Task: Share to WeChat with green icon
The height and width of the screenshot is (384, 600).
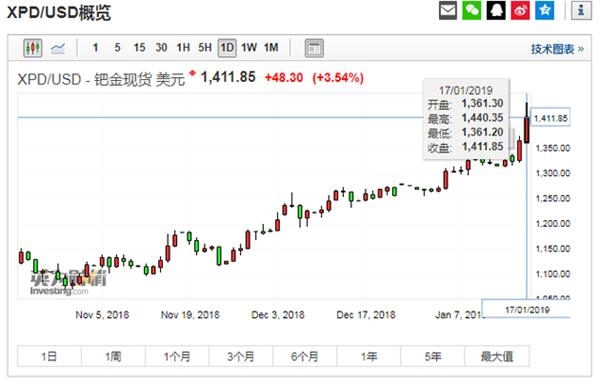Action: click(472, 10)
